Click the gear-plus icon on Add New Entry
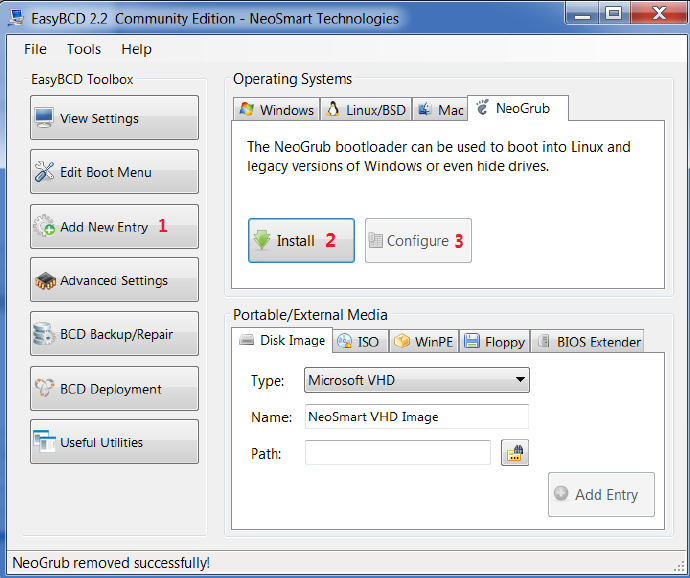 click(44, 226)
